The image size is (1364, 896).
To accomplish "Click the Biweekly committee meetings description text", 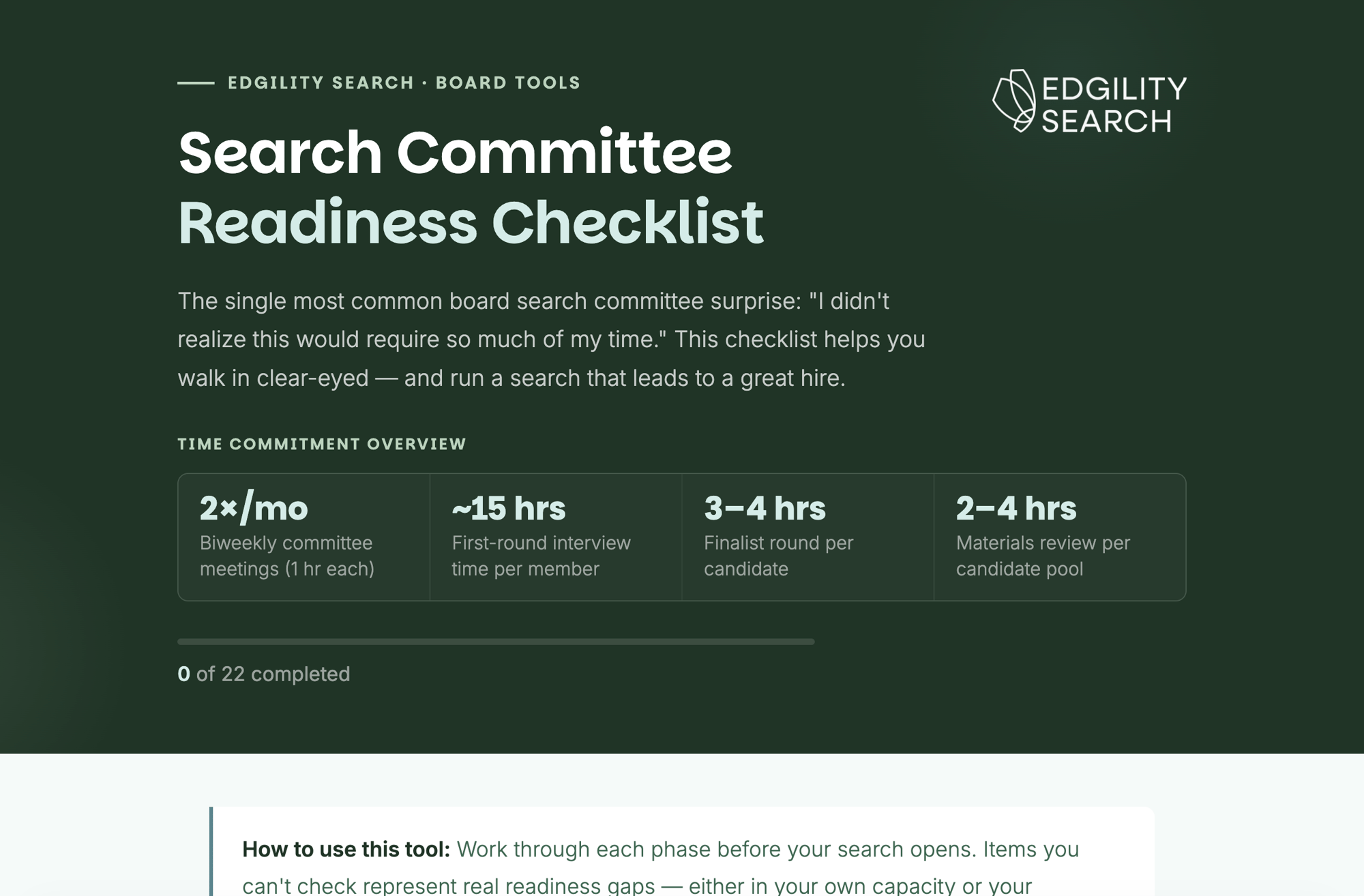I will (x=287, y=556).
